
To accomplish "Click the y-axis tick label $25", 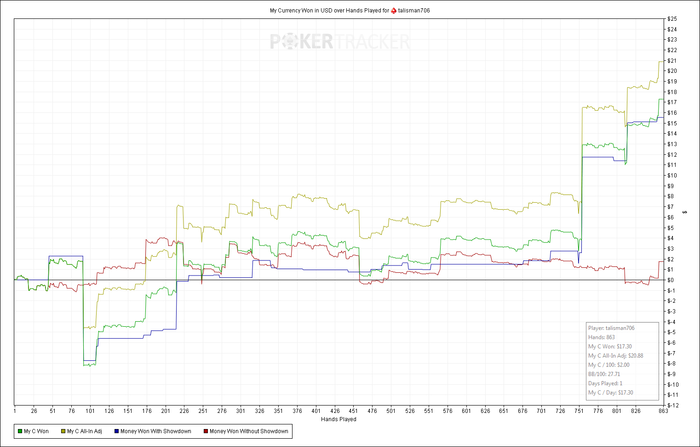I will (672, 19).
